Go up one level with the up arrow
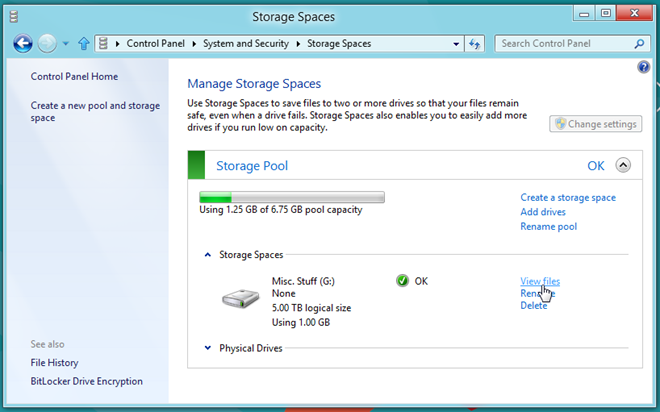This screenshot has width=660, height=412. pos(84,43)
